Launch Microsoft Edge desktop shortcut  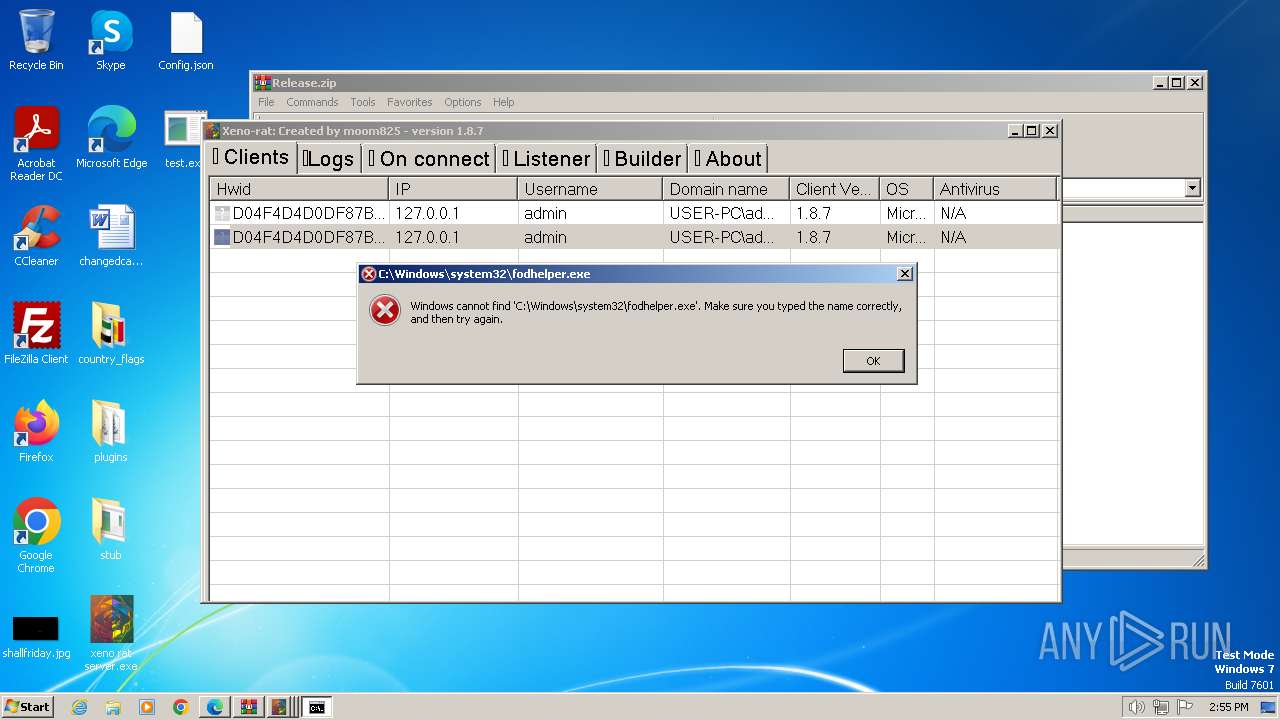click(x=111, y=139)
